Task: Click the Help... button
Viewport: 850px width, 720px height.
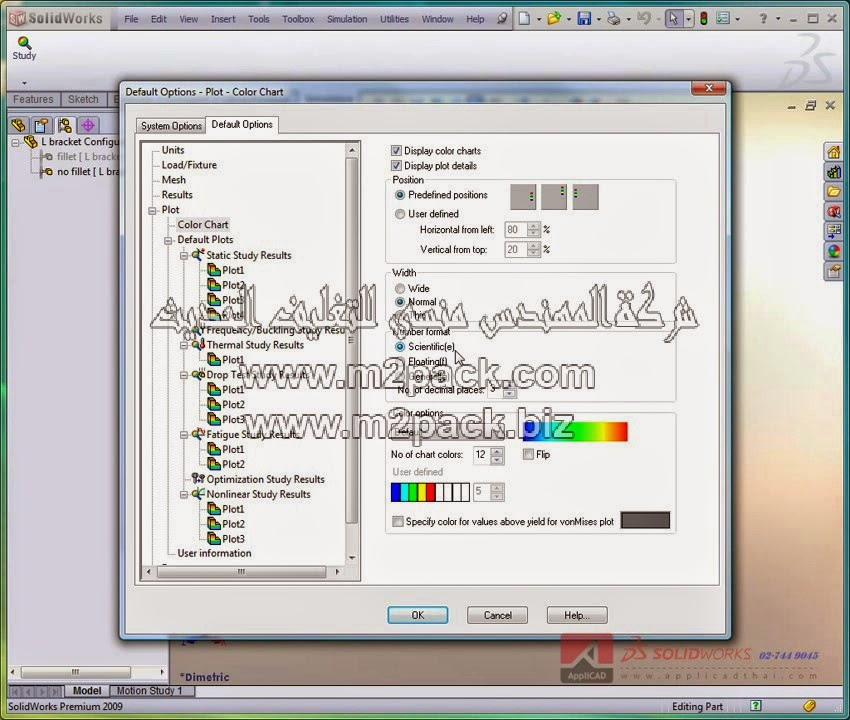Action: pos(577,615)
